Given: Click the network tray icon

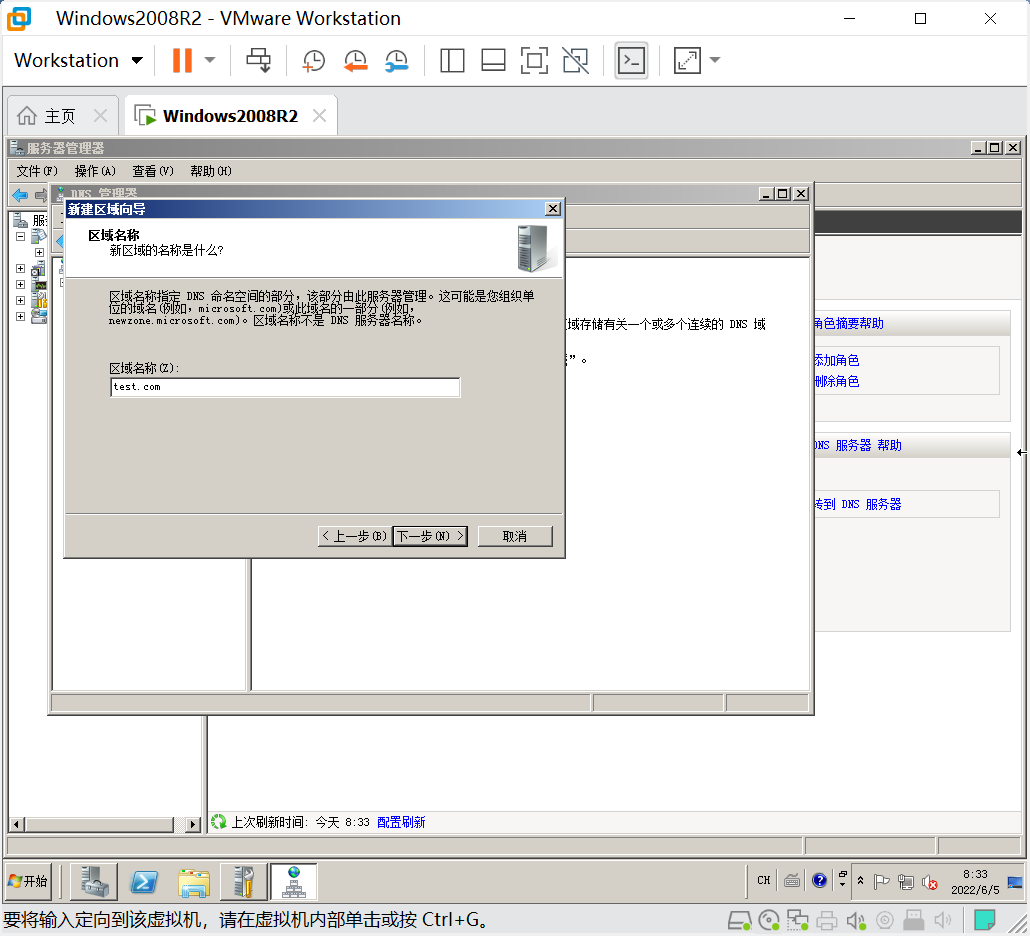Looking at the screenshot, I should point(906,881).
